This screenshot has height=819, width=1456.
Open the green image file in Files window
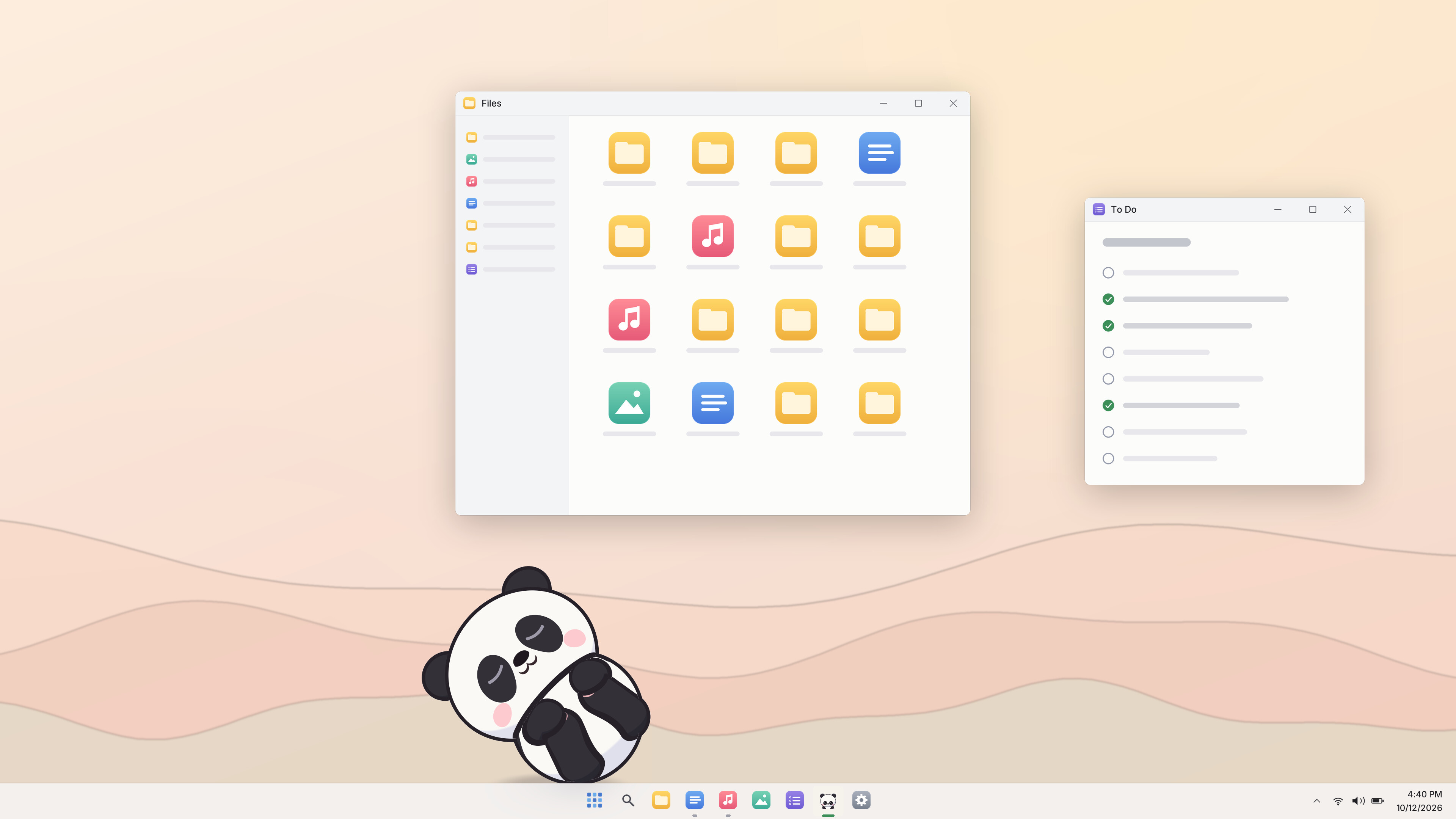[629, 403]
